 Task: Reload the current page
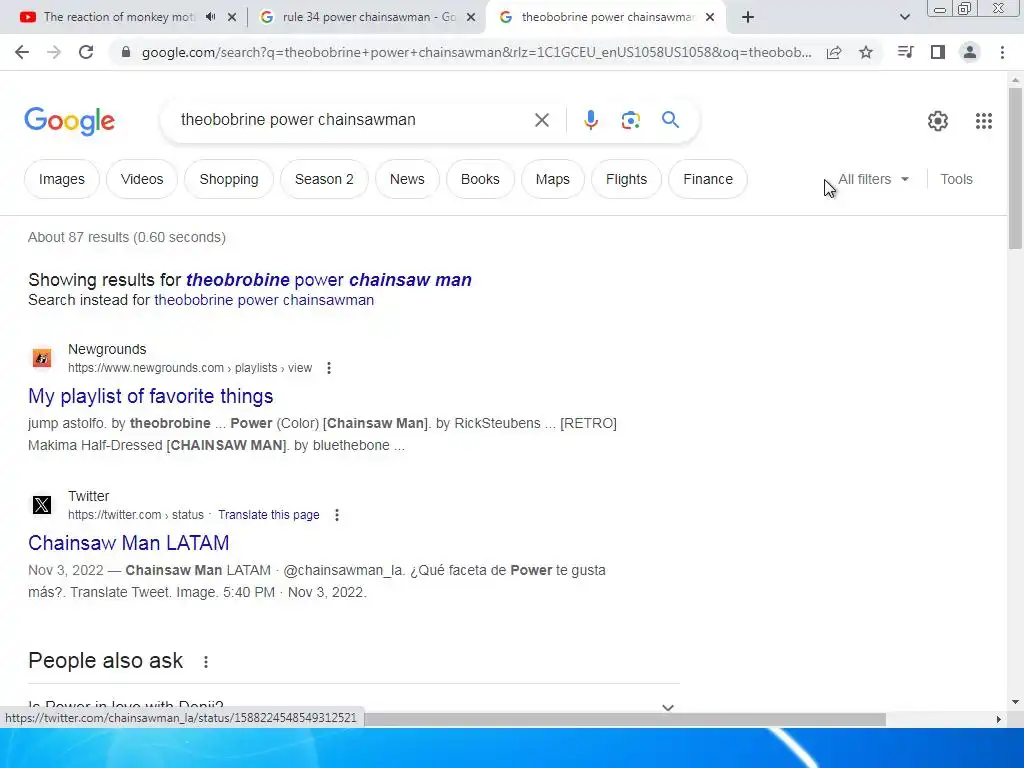(86, 52)
